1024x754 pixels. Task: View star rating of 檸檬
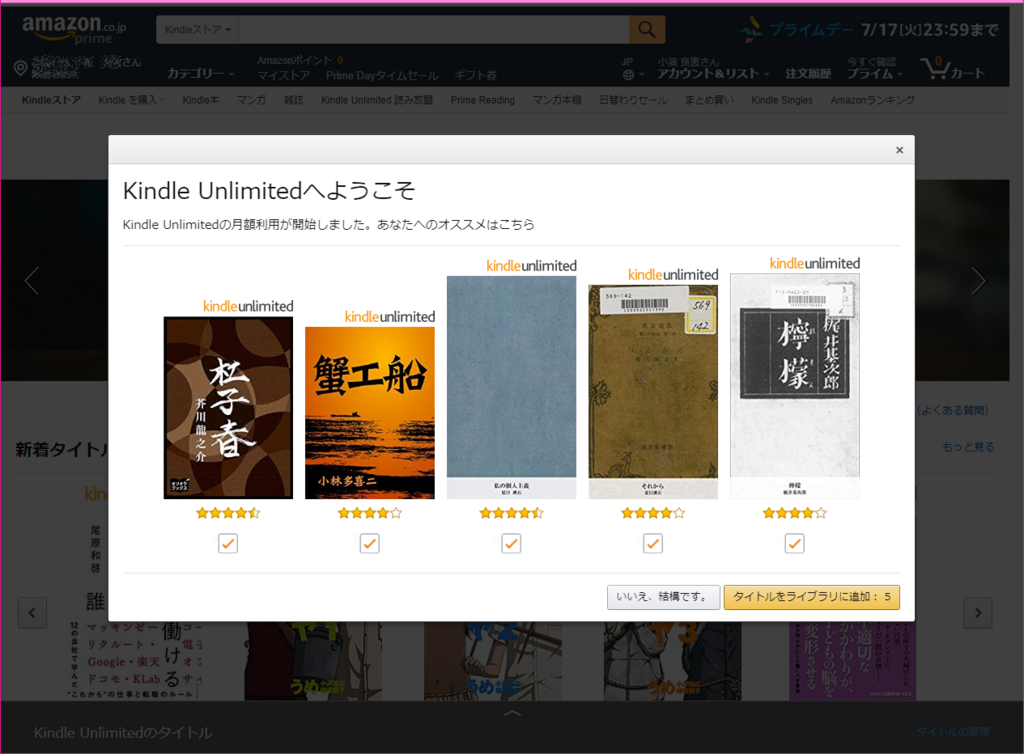[795, 513]
